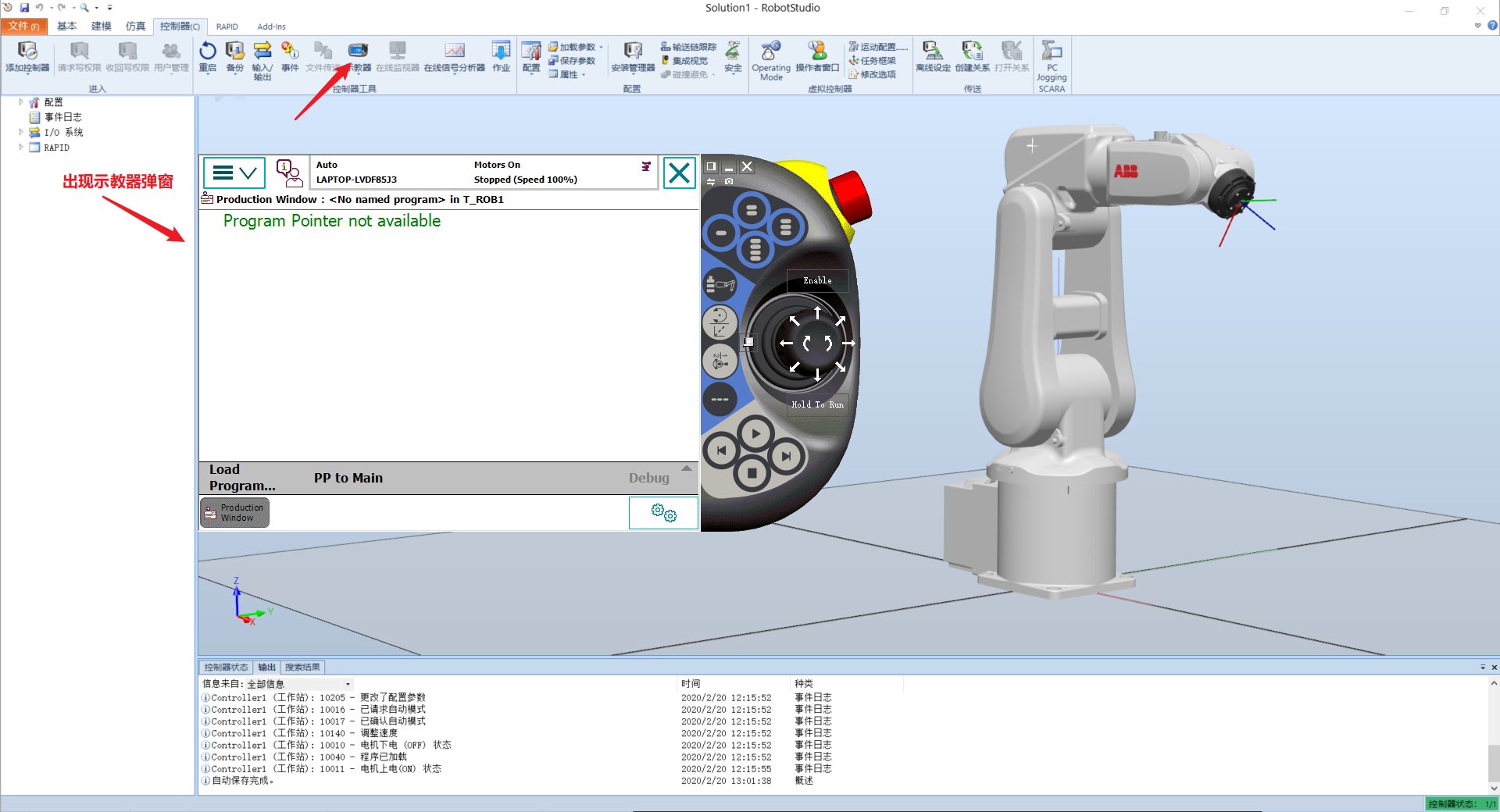Open the ABB menu on the FlexPendant
The width and height of the screenshot is (1500, 812).
[x=234, y=172]
